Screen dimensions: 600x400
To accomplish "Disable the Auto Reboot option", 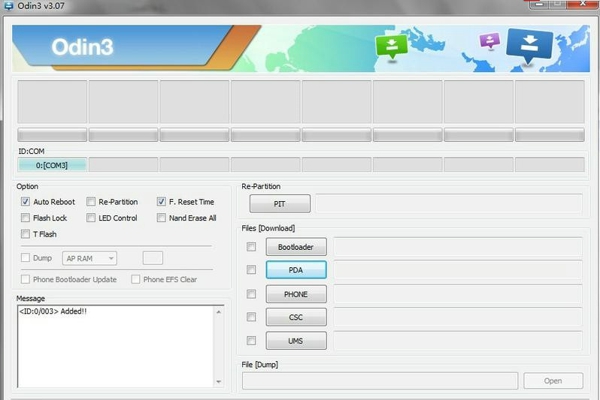I will click(x=25, y=202).
